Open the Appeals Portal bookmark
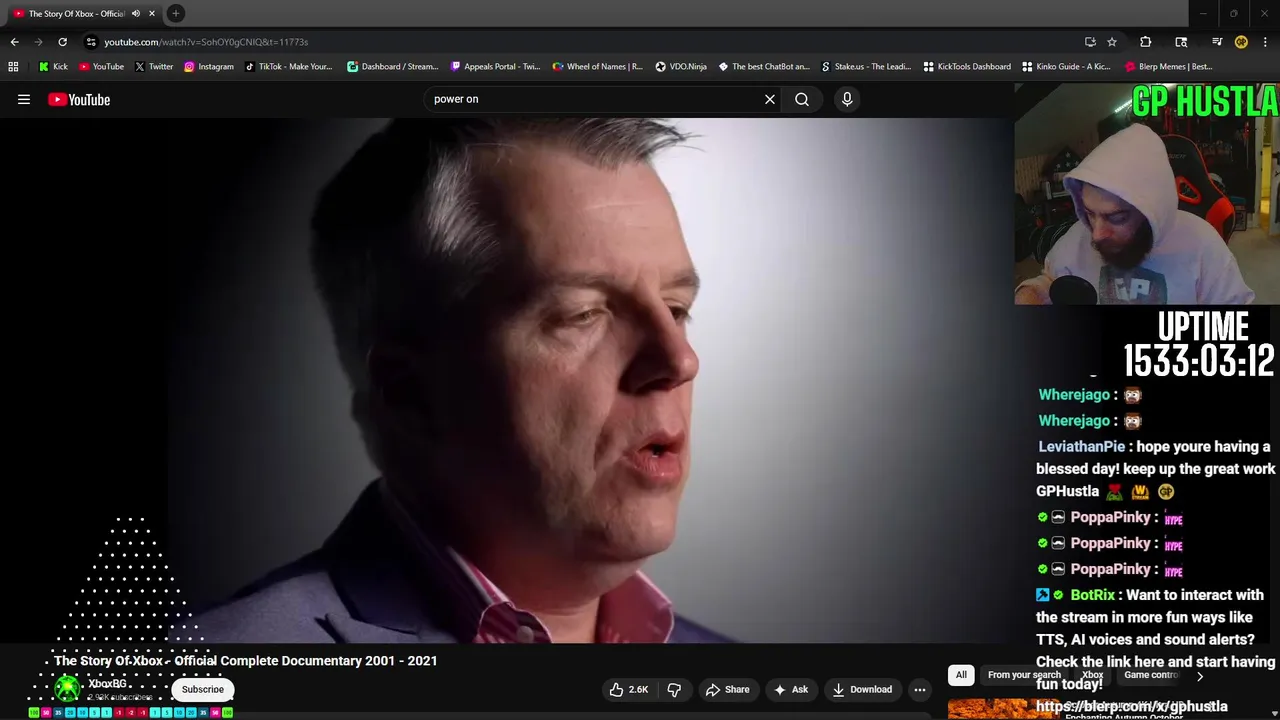The width and height of the screenshot is (1280, 720). pyautogui.click(x=495, y=67)
